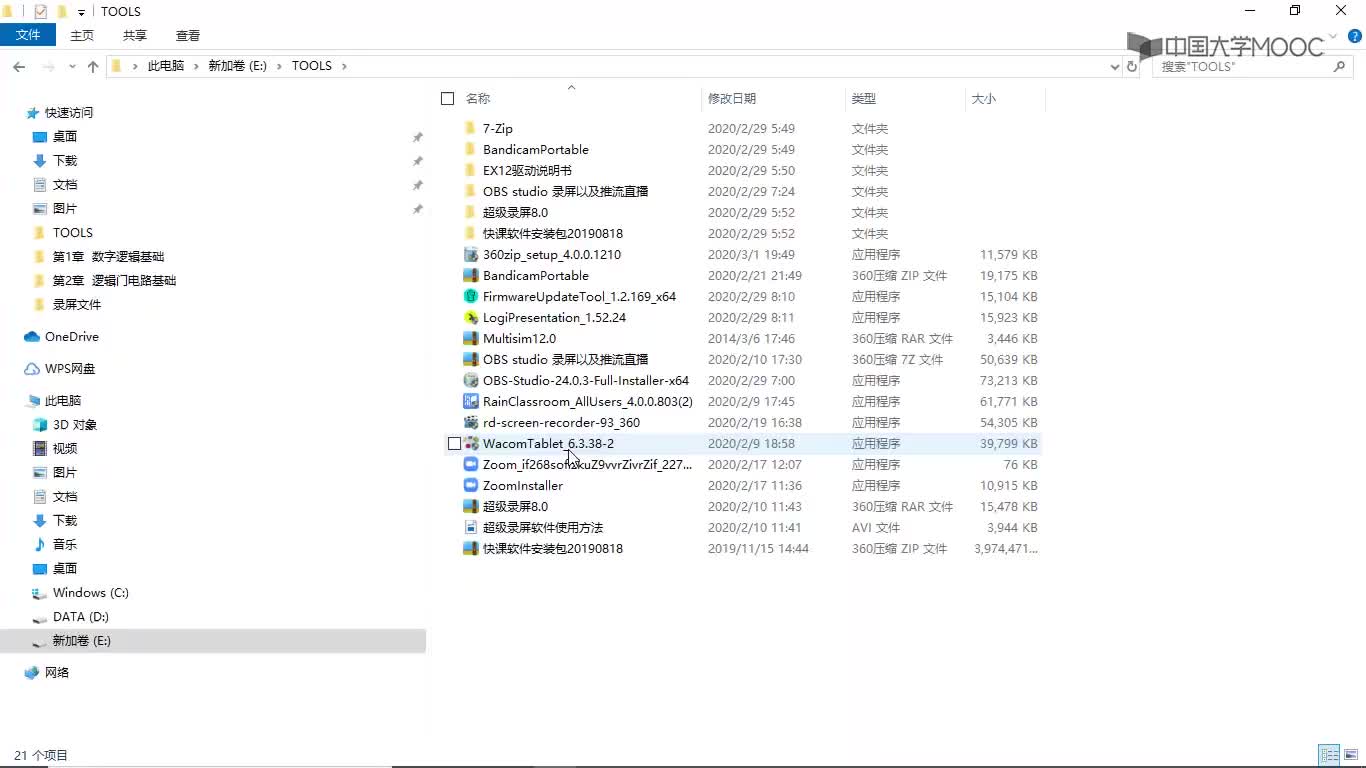Open the address bar history dropdown
Screen dimensions: 1366x768
click(x=1115, y=66)
